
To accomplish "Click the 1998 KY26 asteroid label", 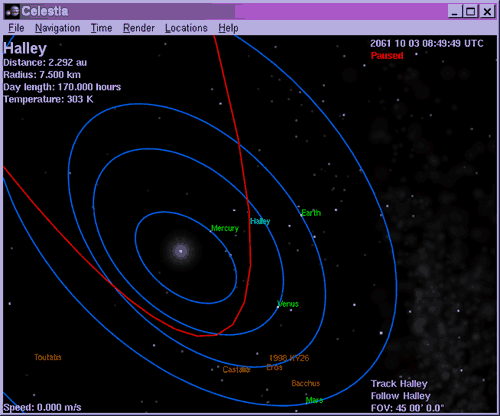I will (x=289, y=358).
